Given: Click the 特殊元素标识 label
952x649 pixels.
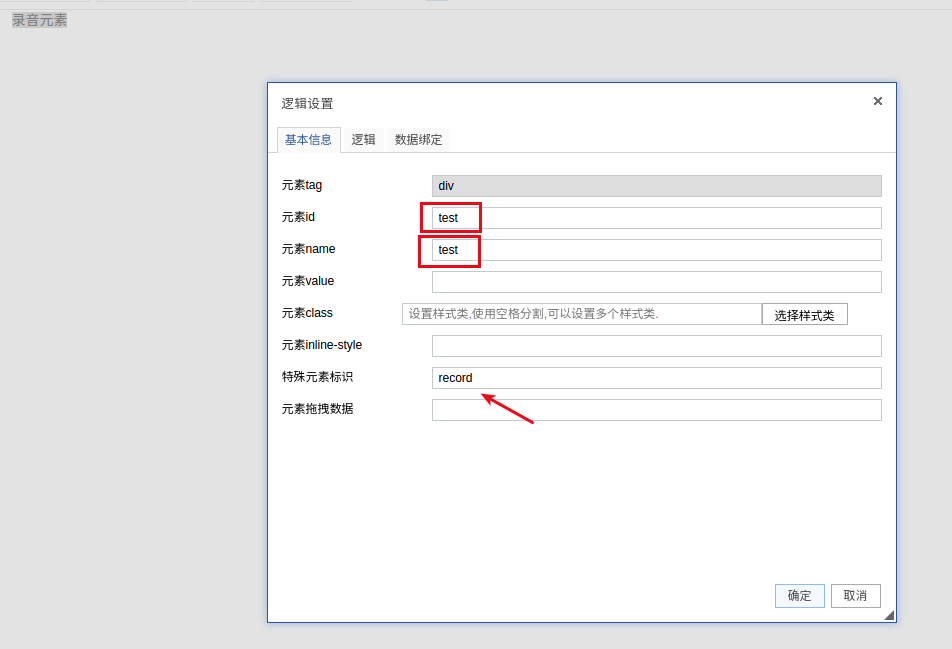Looking at the screenshot, I should pos(317,377).
